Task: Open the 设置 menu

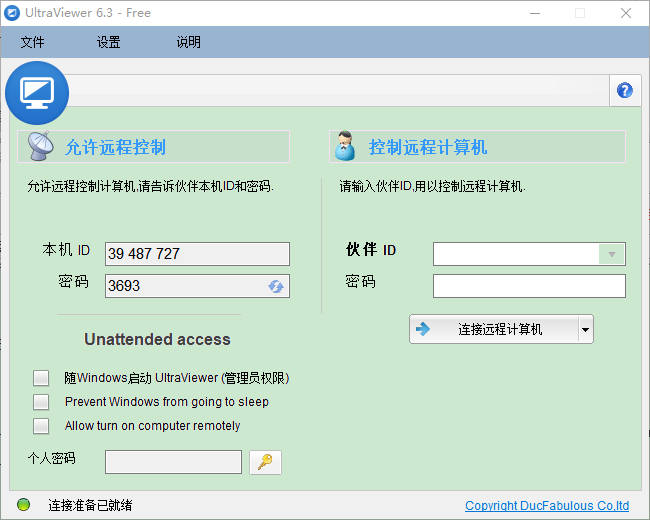Action: tap(109, 42)
